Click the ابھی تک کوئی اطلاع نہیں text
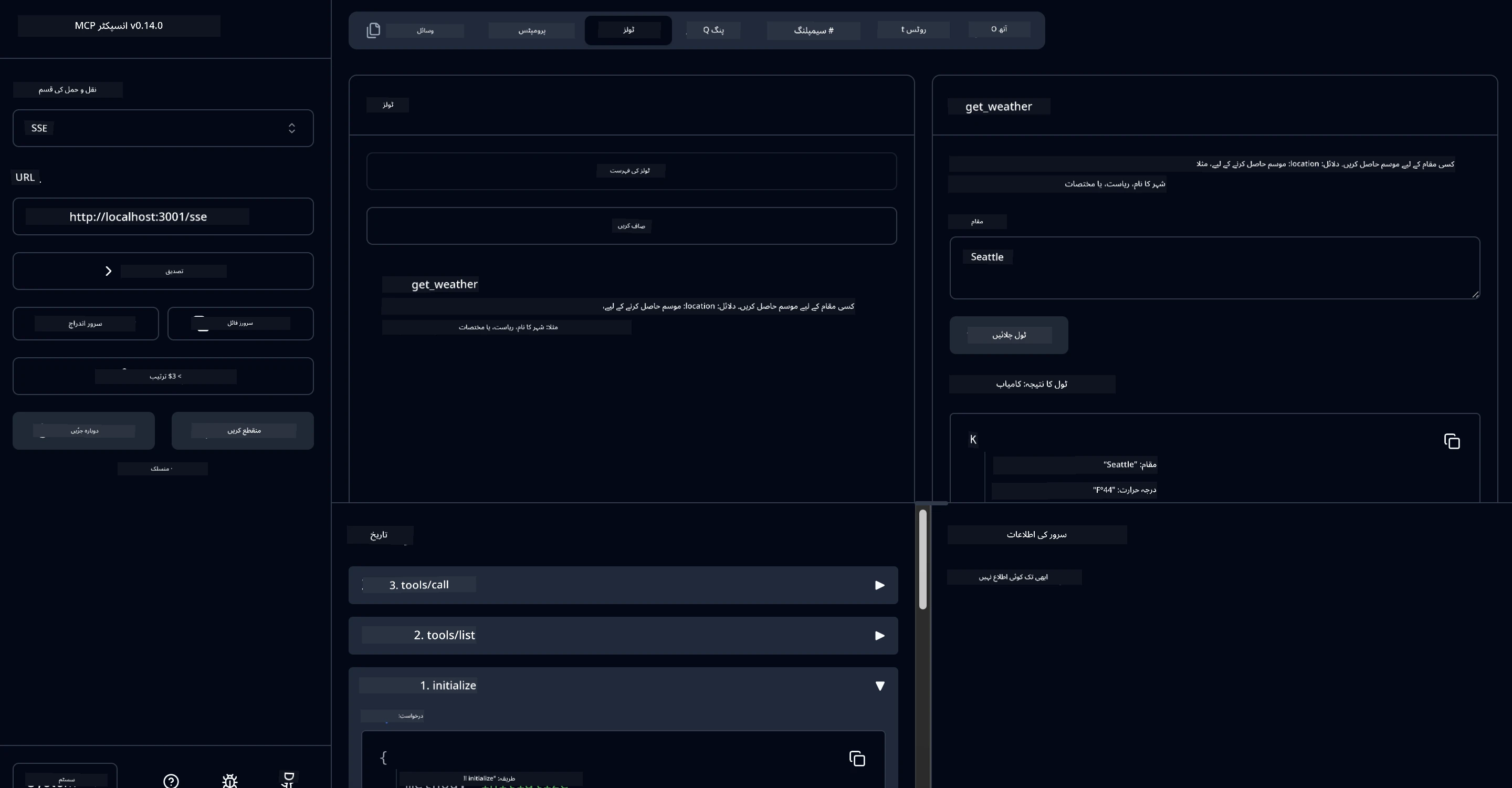This screenshot has width=1512, height=788. (x=1013, y=577)
